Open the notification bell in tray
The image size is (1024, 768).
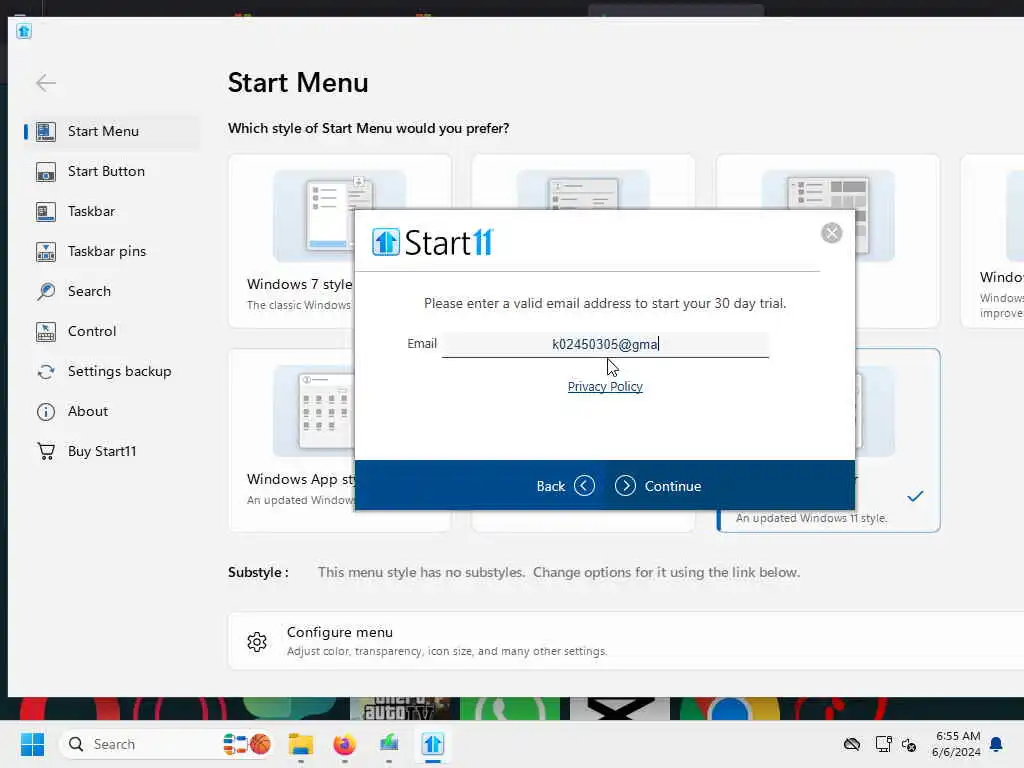click(x=997, y=744)
